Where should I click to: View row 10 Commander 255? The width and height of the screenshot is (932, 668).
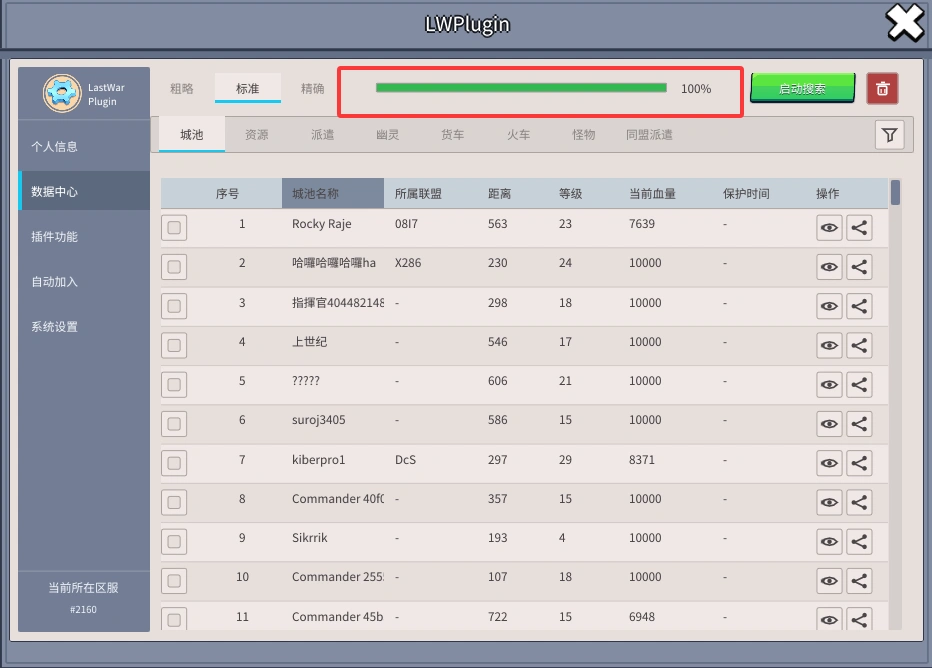pyautogui.click(x=829, y=581)
